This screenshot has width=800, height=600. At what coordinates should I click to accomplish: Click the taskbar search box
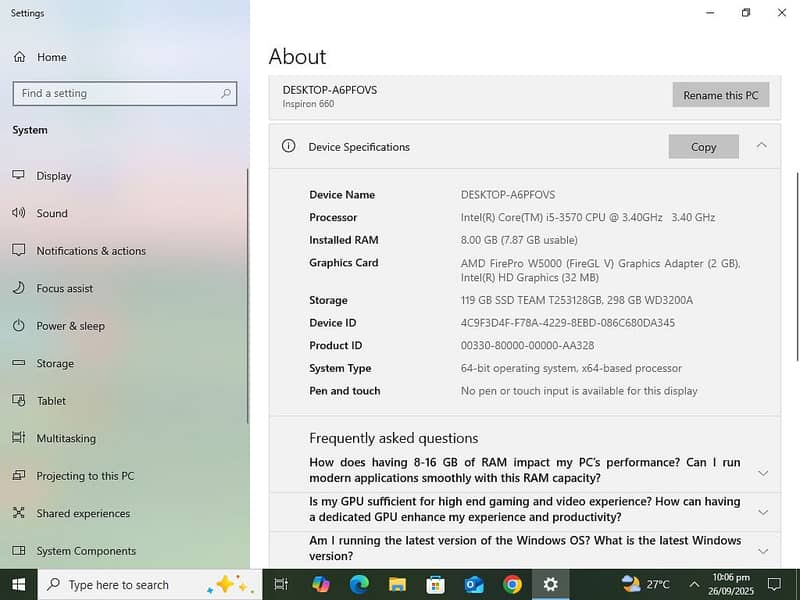150,584
